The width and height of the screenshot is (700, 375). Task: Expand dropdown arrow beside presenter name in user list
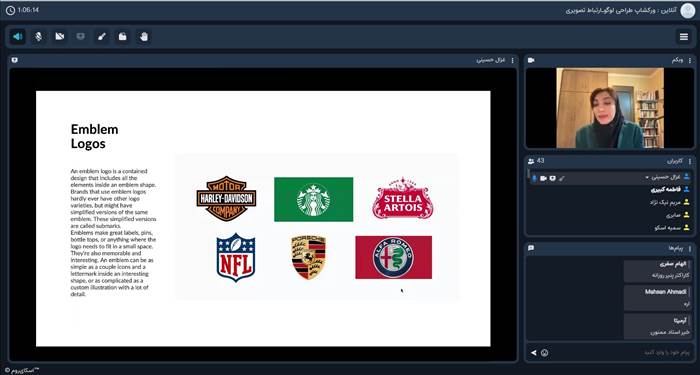click(x=647, y=178)
